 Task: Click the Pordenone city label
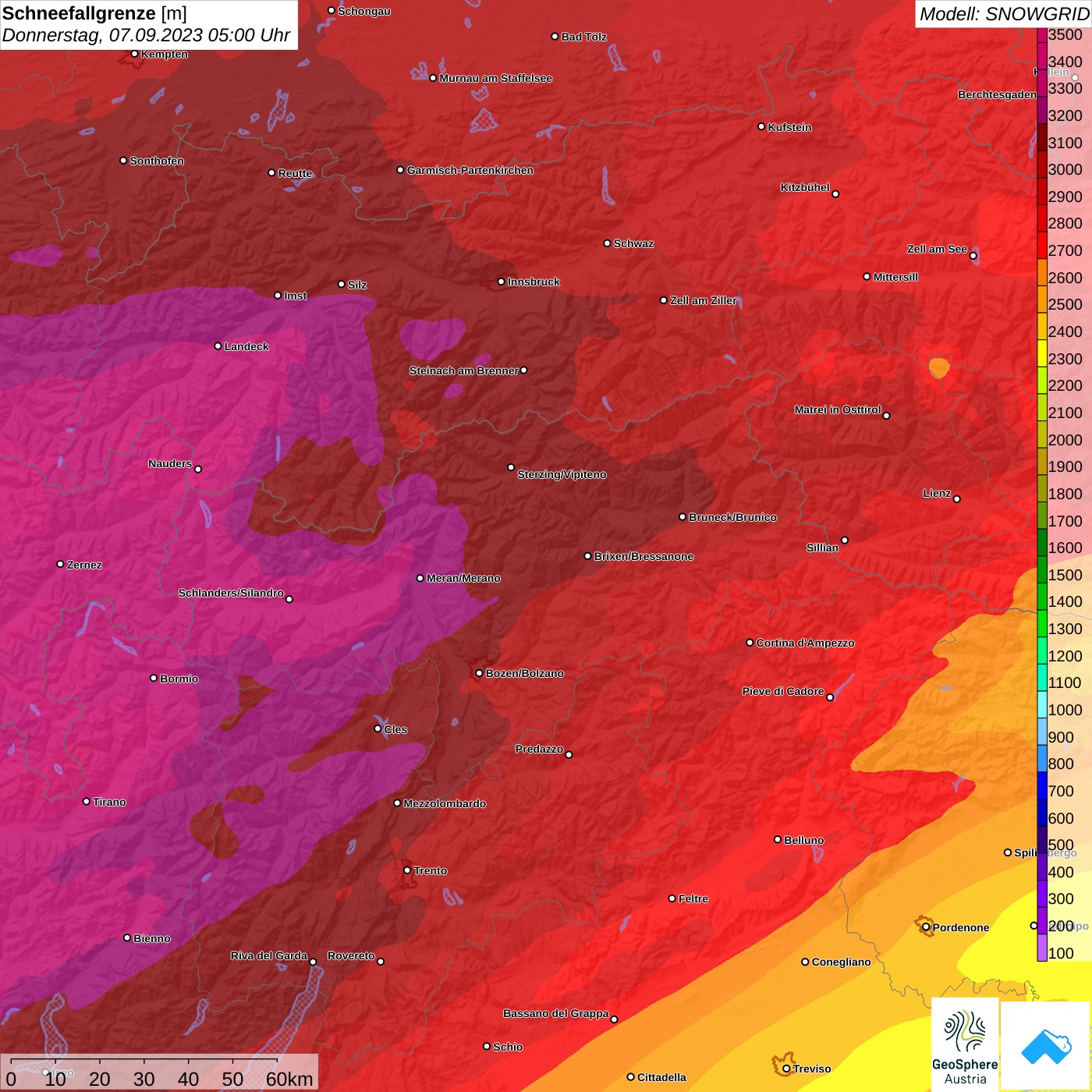coord(961,927)
